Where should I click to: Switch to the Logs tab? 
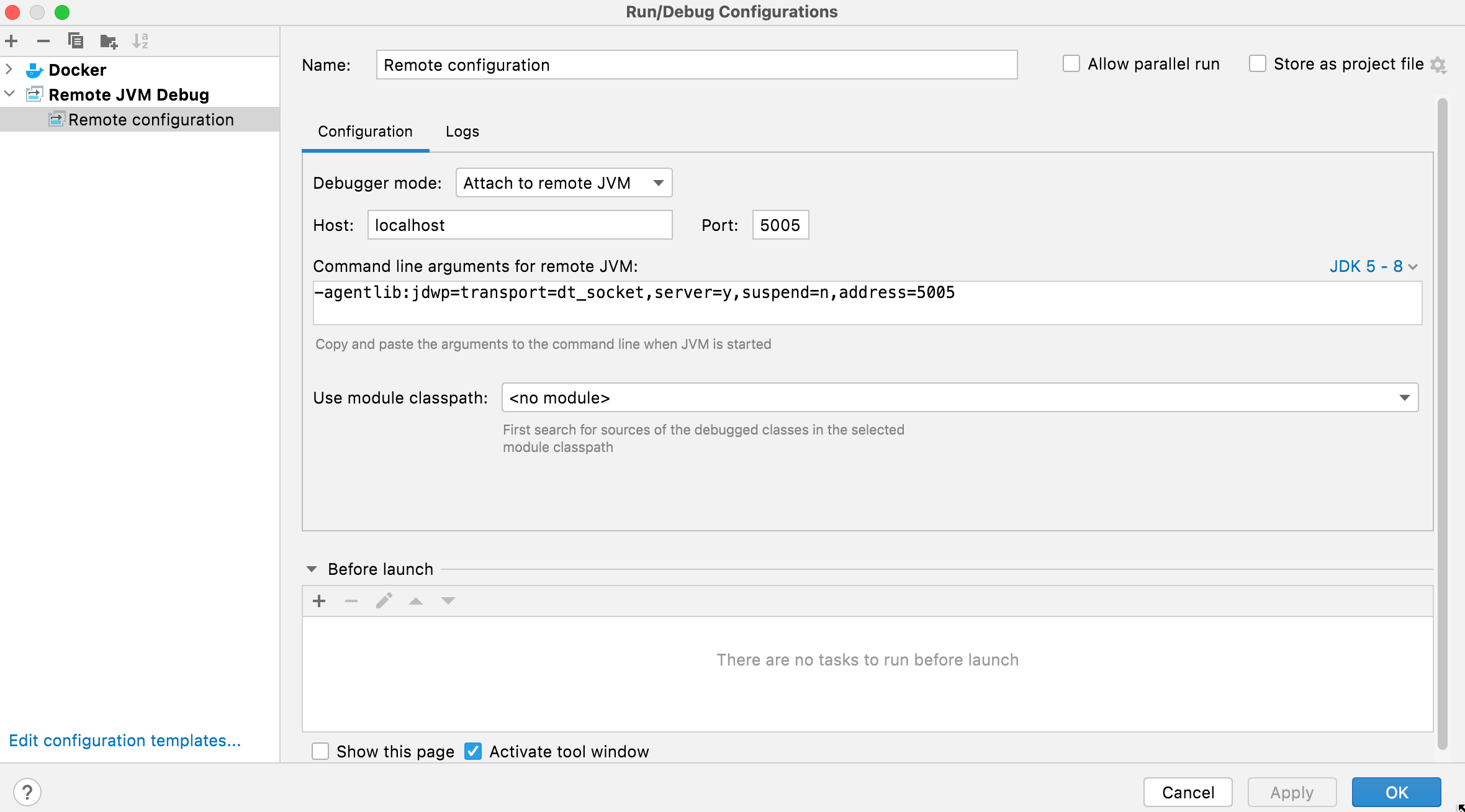[x=462, y=132]
